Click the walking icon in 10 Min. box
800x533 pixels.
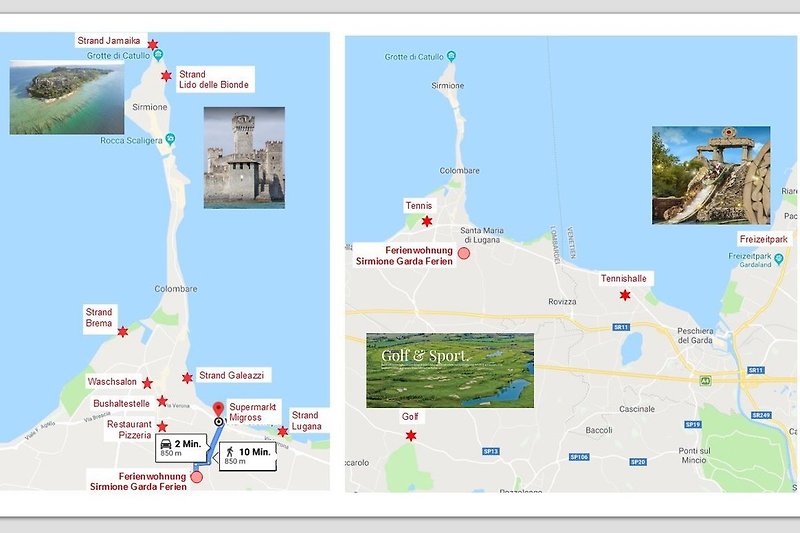pos(230,451)
